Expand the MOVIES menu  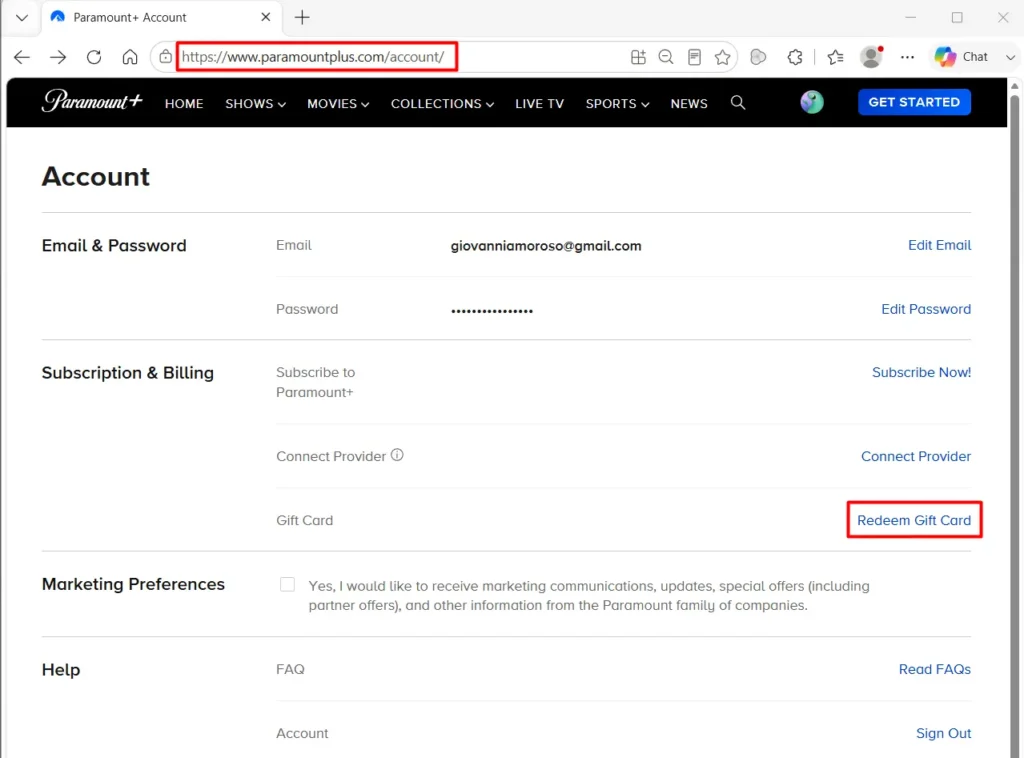click(338, 104)
